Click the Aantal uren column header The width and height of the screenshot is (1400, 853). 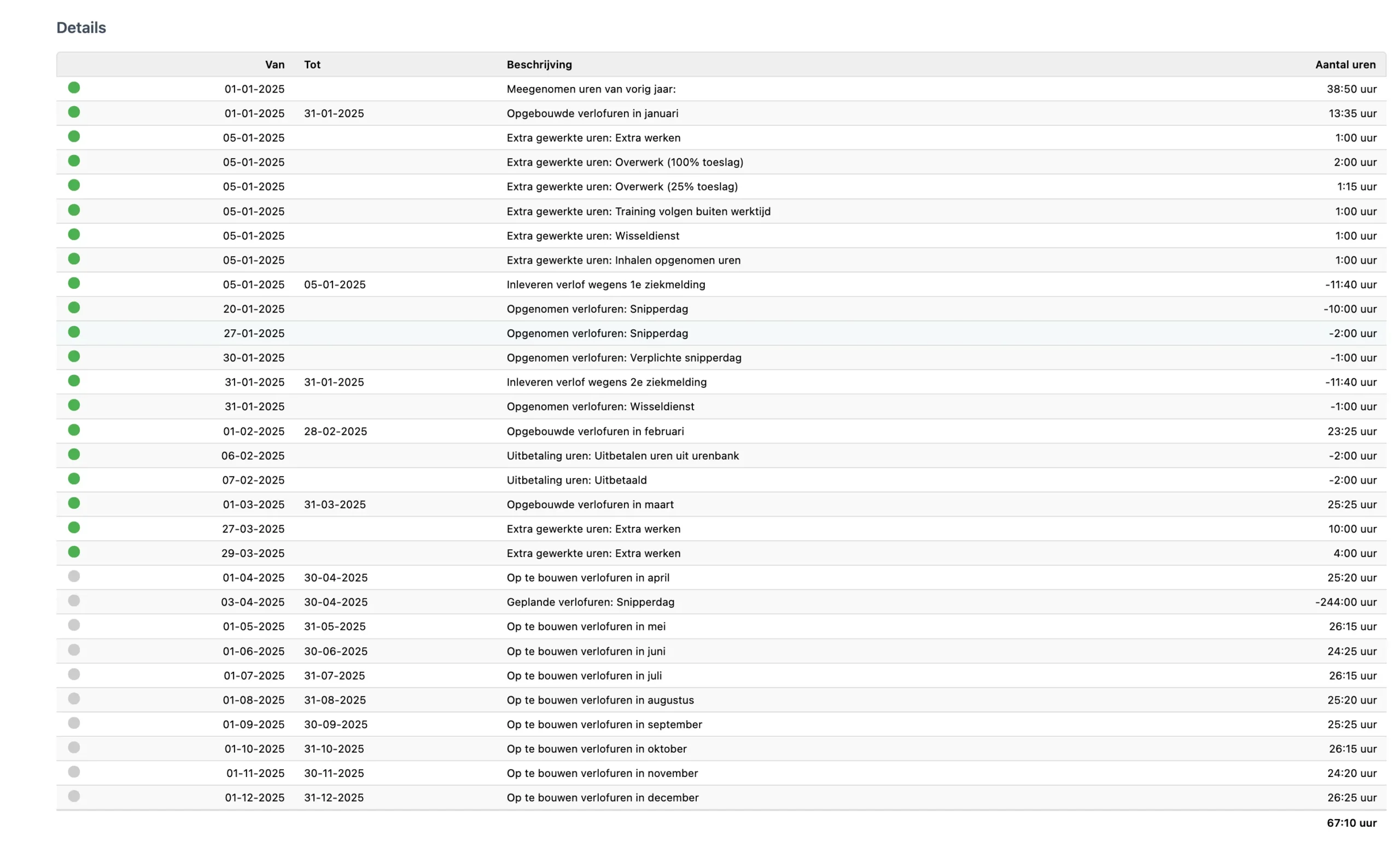pos(1345,65)
